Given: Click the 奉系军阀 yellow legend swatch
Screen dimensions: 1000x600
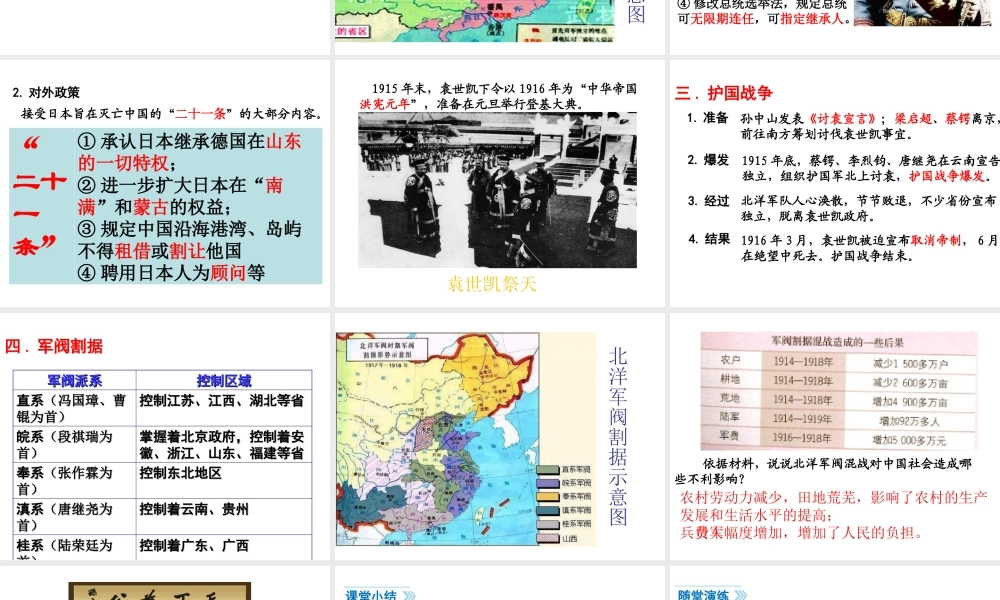Looking at the screenshot, I should point(547,497).
